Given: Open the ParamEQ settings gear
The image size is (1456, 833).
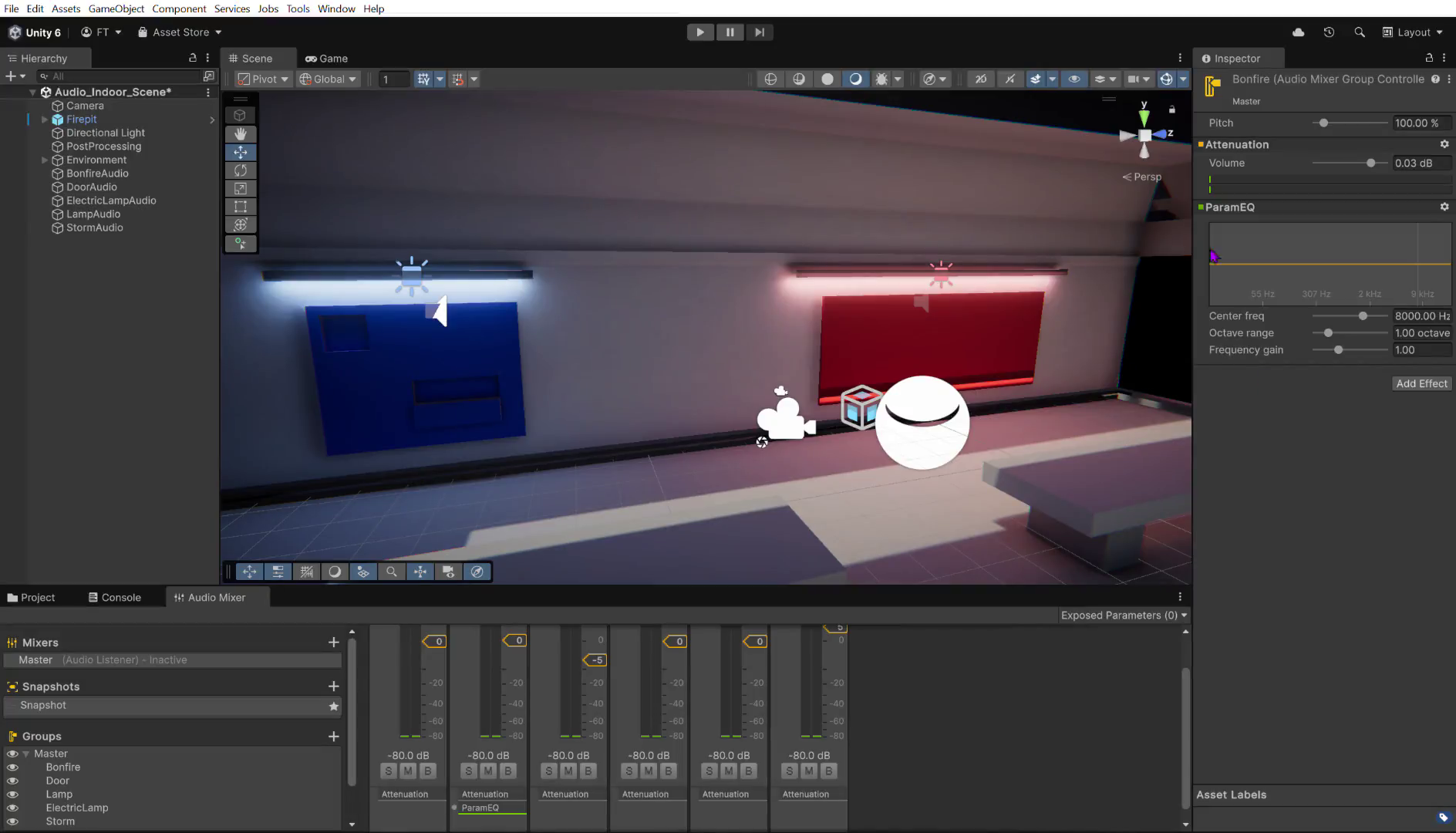Looking at the screenshot, I should [1444, 207].
